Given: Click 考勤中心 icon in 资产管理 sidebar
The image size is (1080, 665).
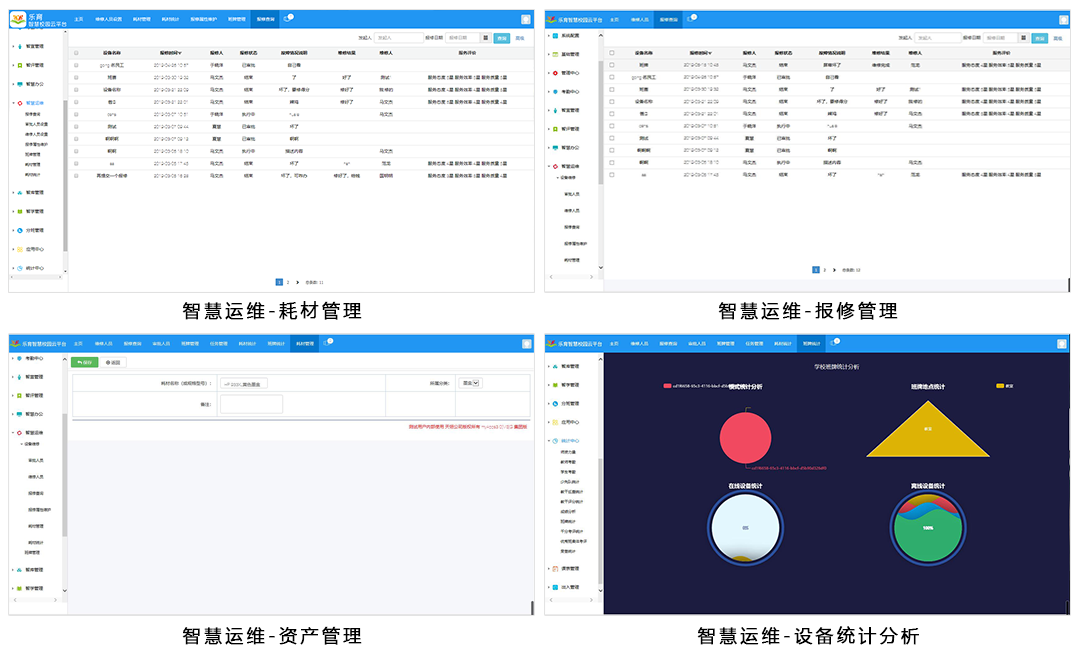Looking at the screenshot, I should (x=20, y=358).
